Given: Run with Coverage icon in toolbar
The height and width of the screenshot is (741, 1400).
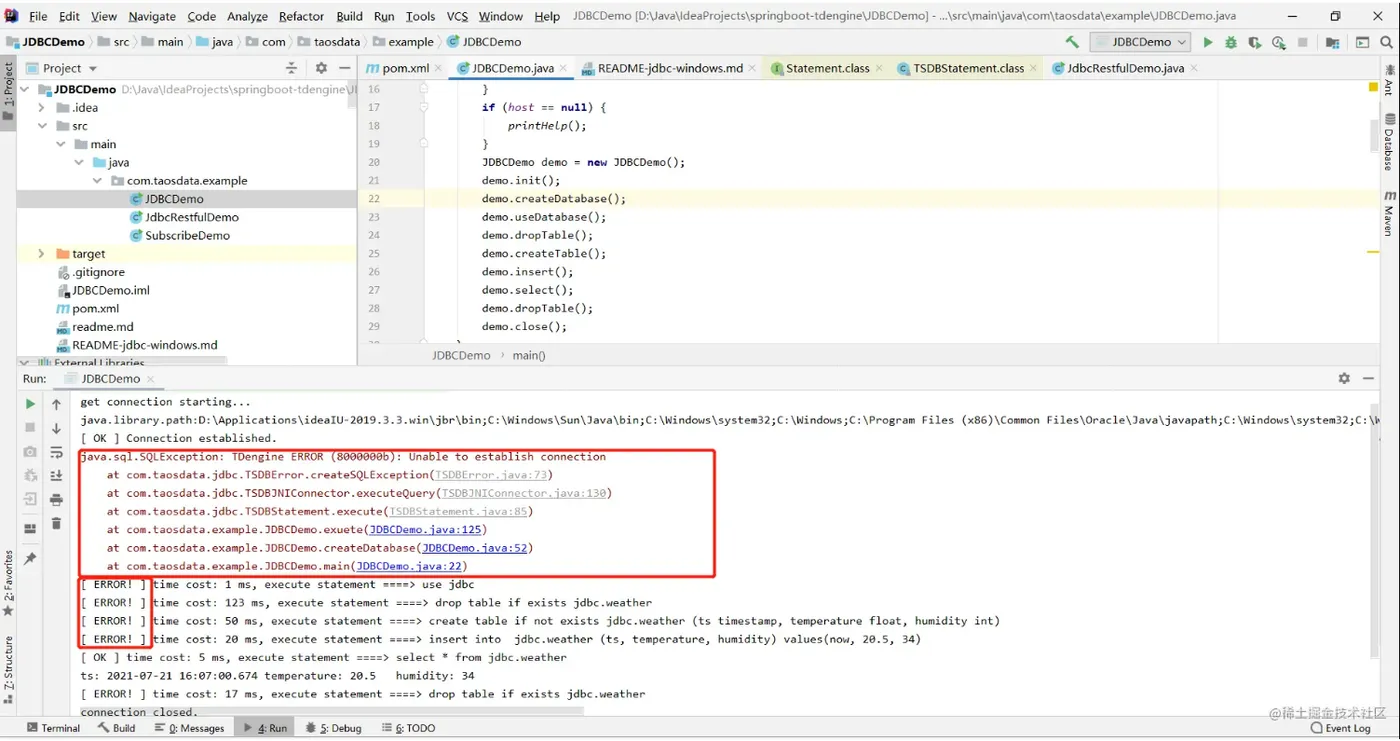Looking at the screenshot, I should 1255,42.
